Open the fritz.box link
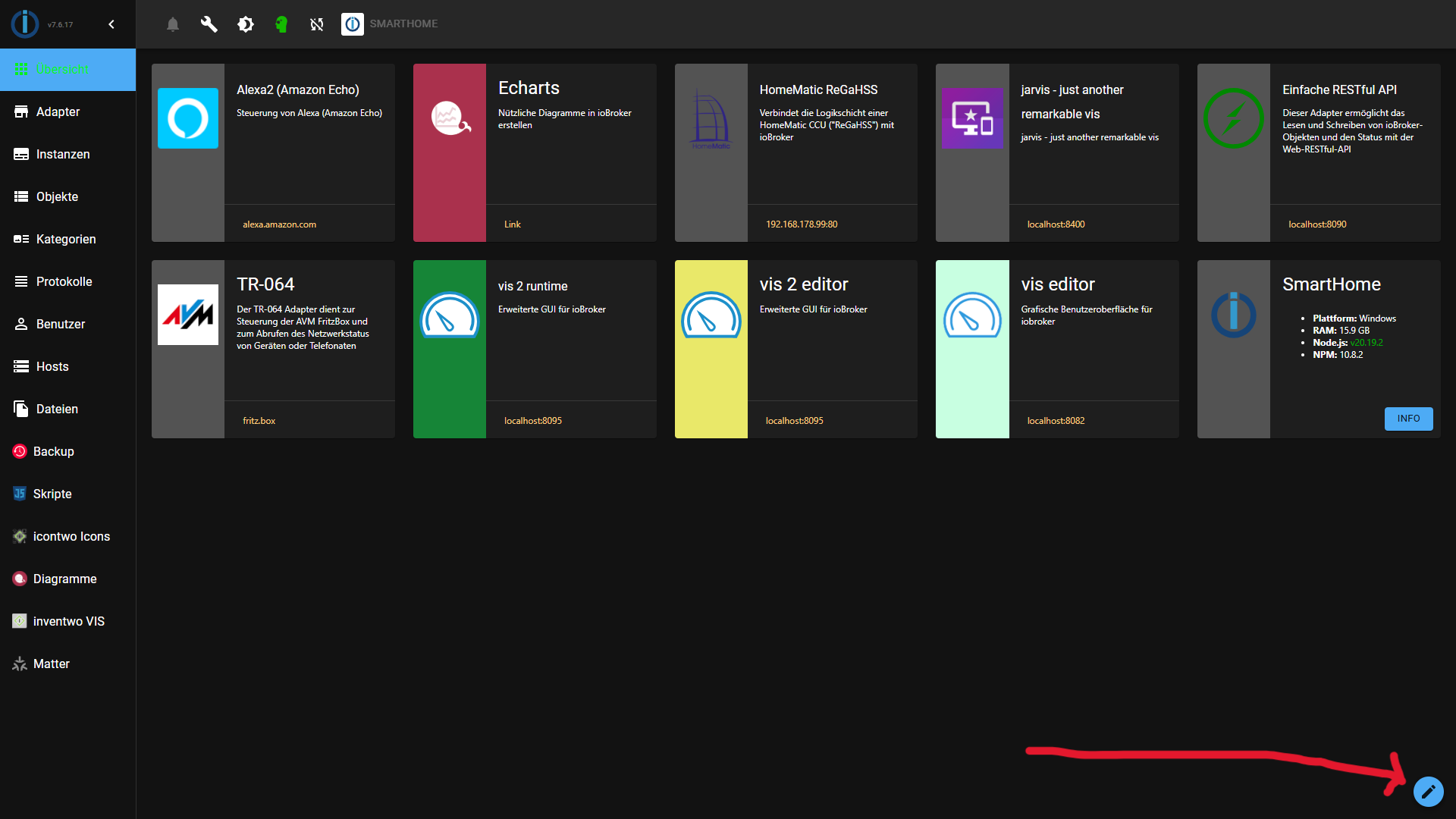This screenshot has width=1456, height=819. coord(259,421)
